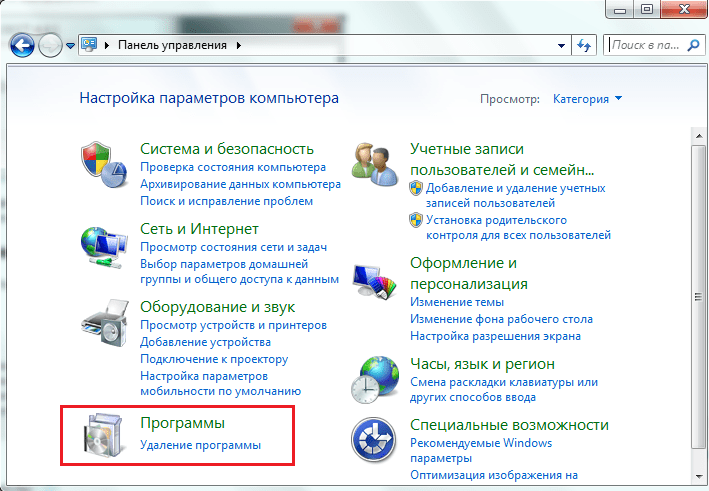The height and width of the screenshot is (491, 709).
Task: Click Оптимизация изображения на link
Action: pos(494,475)
